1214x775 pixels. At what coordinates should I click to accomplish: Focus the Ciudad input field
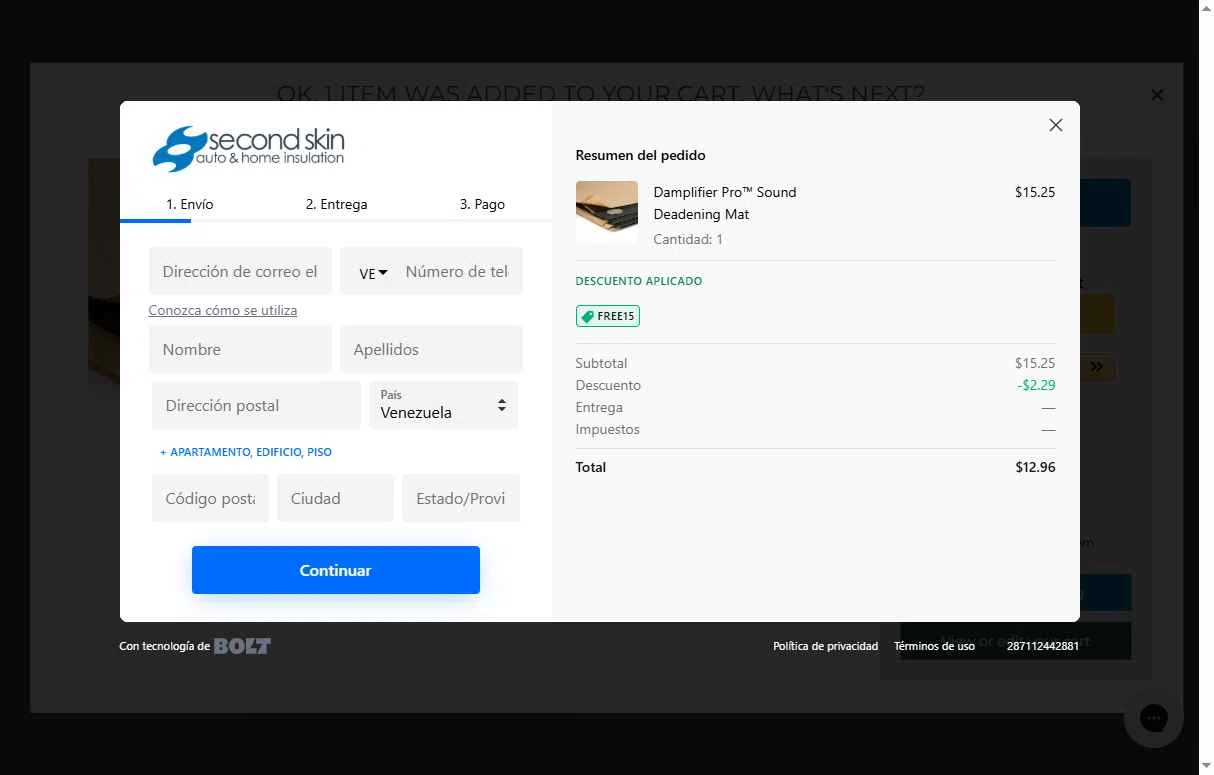(335, 498)
